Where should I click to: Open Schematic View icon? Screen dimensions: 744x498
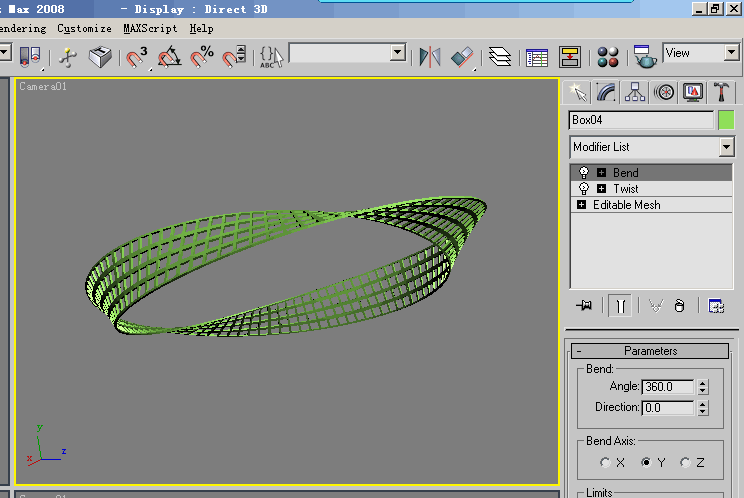point(569,57)
